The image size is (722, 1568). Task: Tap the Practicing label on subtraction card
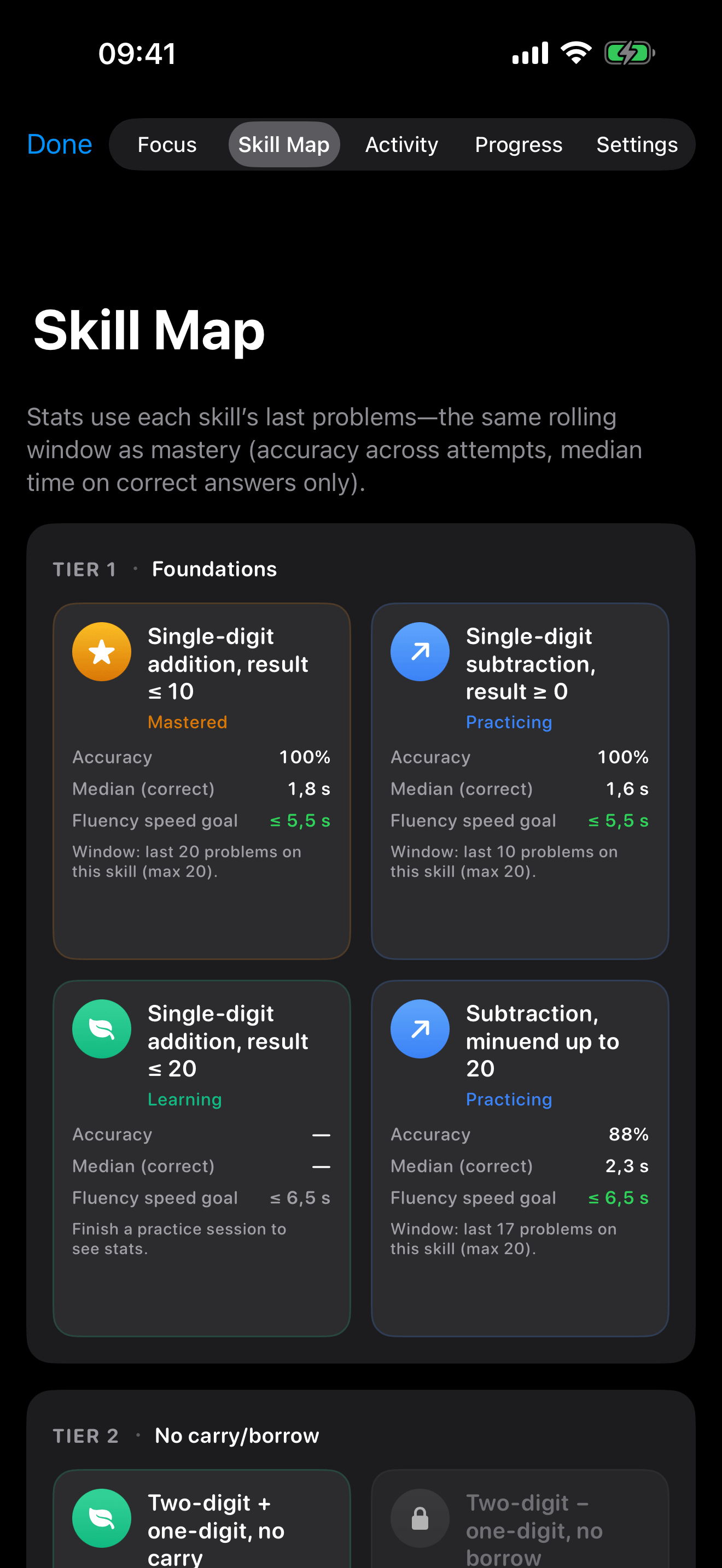(x=509, y=722)
